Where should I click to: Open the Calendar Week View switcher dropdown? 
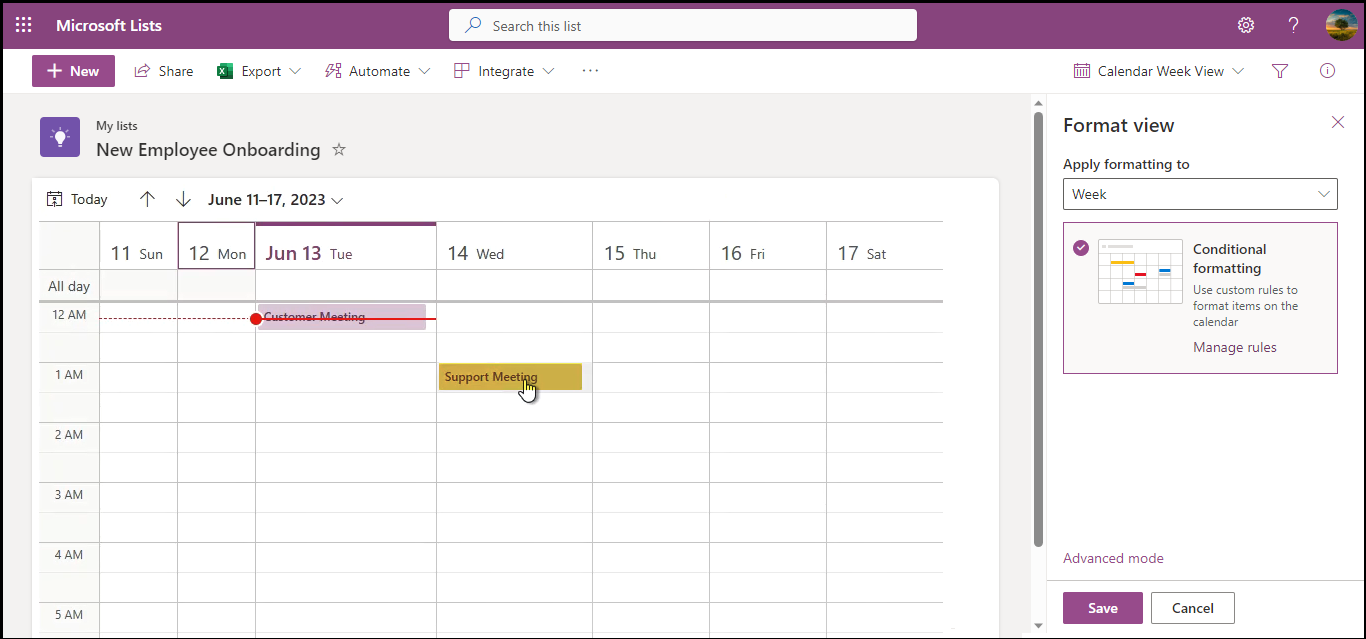point(1159,71)
